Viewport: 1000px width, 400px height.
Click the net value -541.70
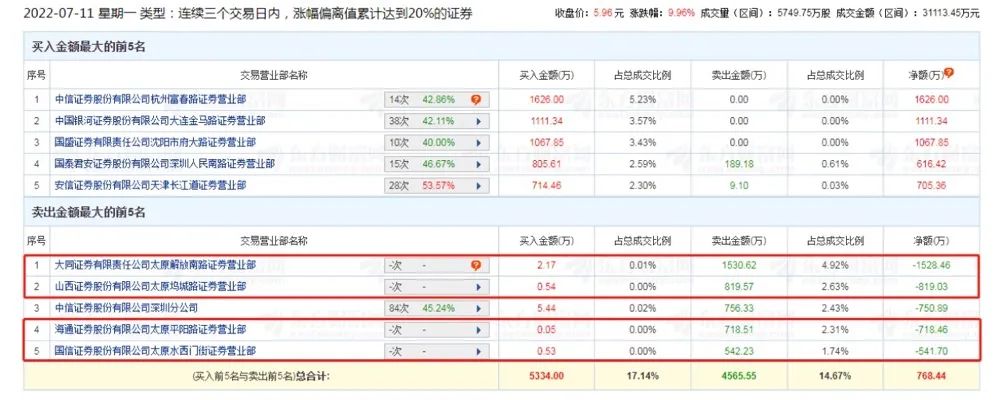pos(931,352)
